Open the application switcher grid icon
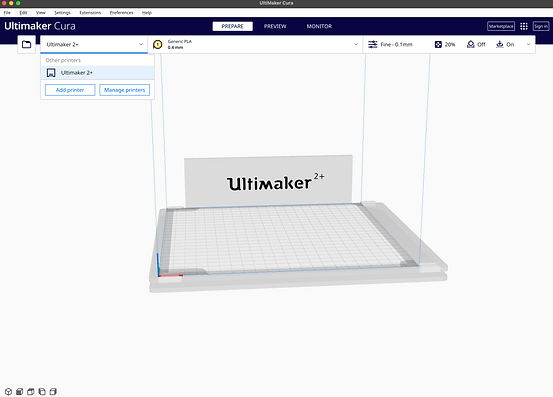Image resolution: width=553 pixels, height=397 pixels. [x=524, y=26]
